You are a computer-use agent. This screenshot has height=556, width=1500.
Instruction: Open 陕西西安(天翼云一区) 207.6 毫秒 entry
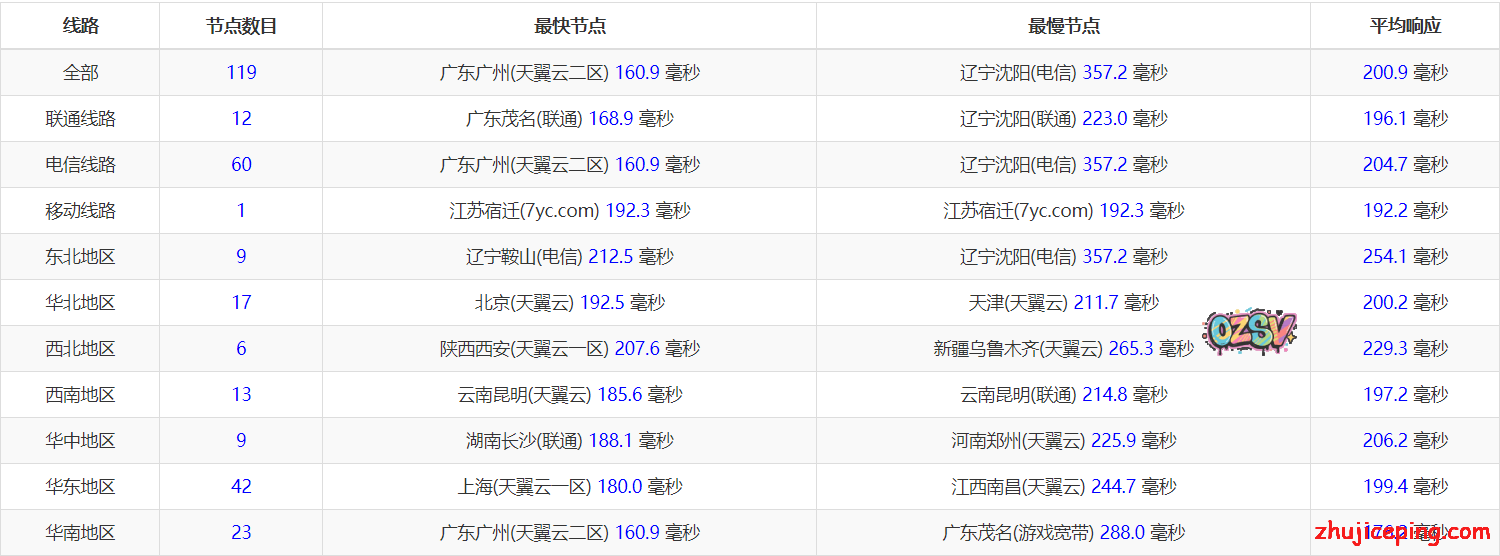[569, 348]
